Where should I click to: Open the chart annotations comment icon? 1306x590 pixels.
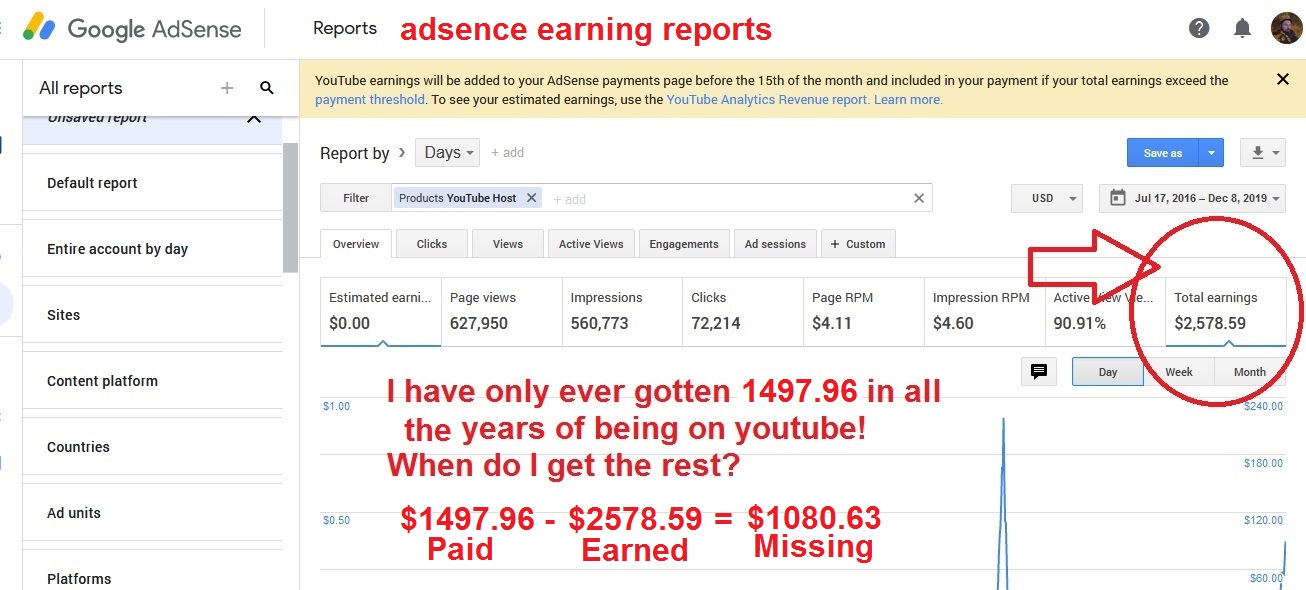(1039, 371)
